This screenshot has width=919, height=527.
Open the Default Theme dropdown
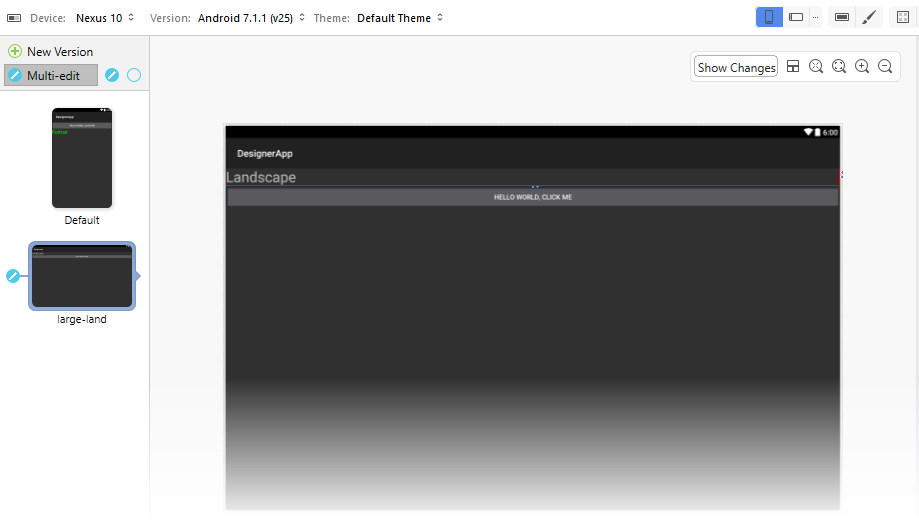(x=400, y=18)
